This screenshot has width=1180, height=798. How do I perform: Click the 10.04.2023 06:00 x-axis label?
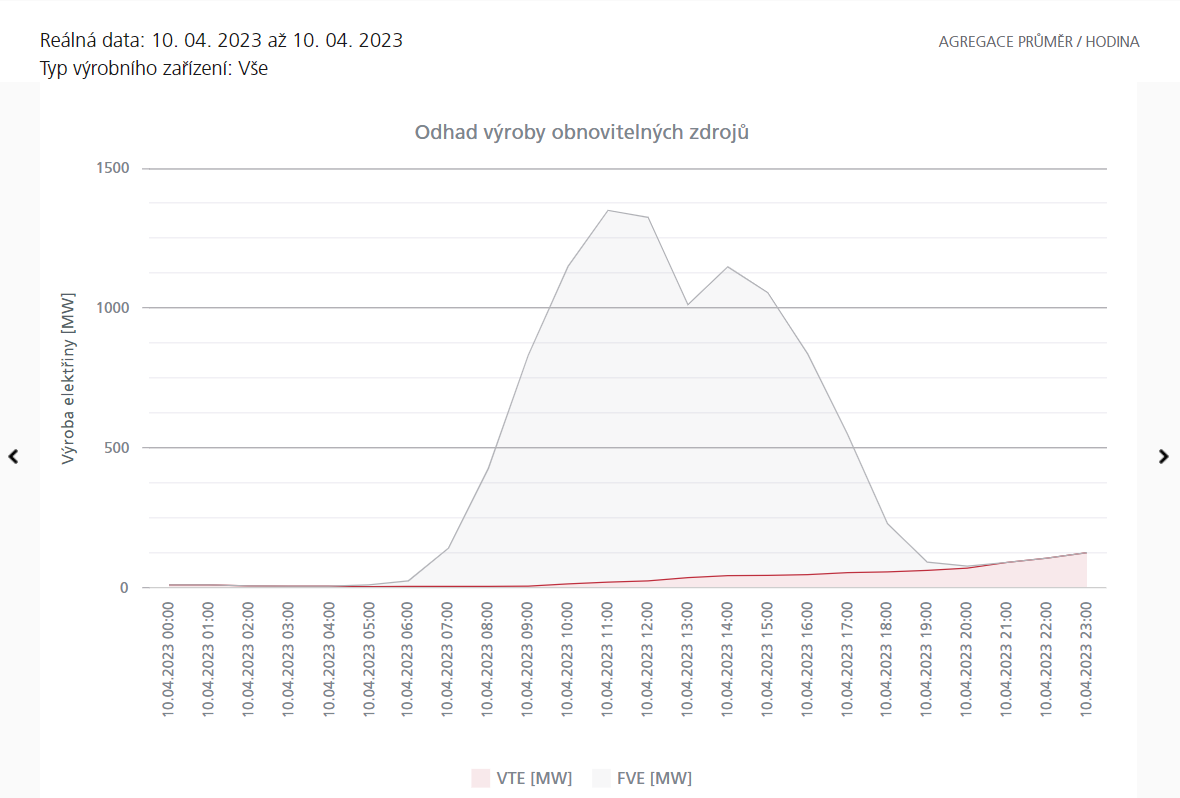tap(407, 659)
